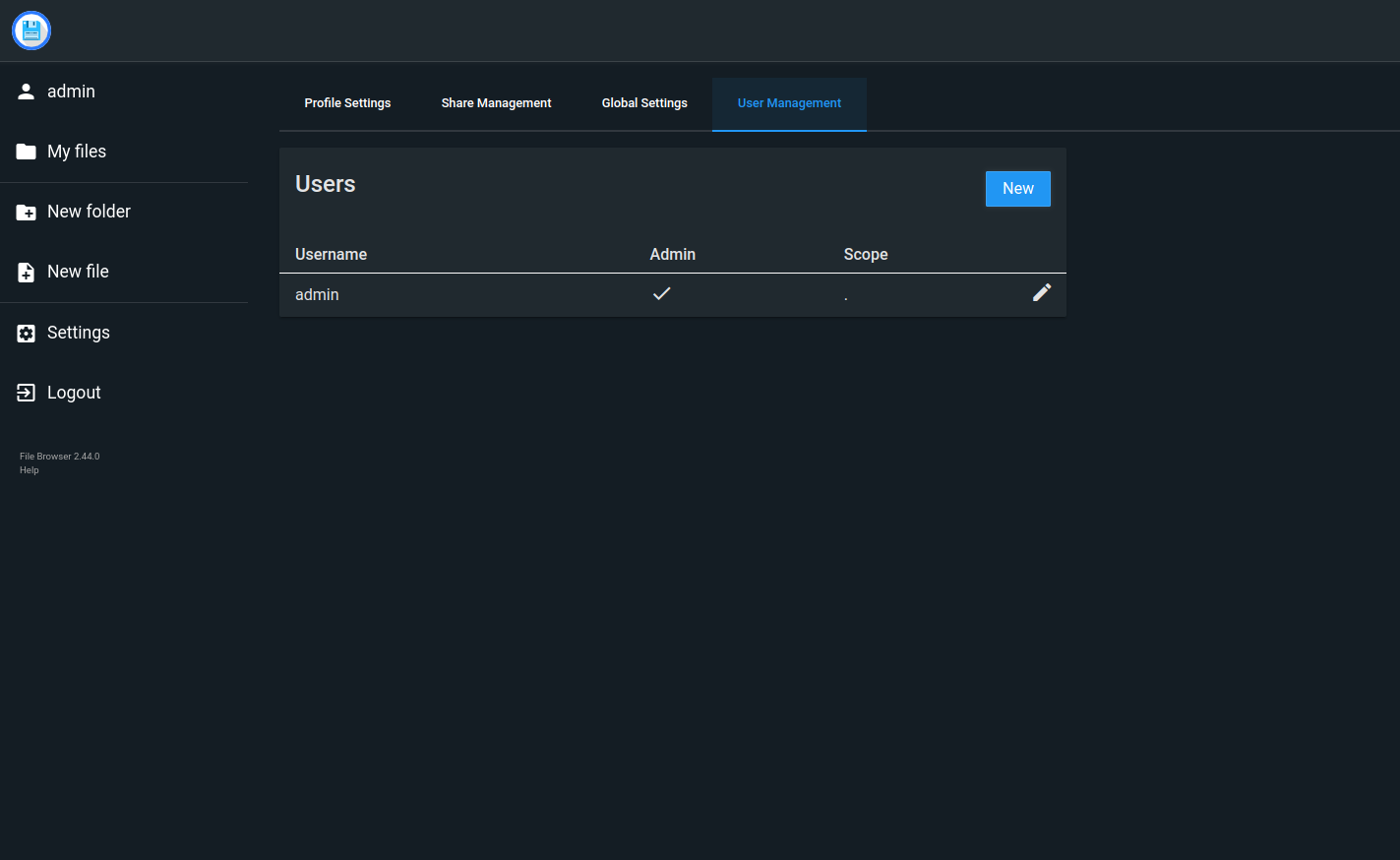Screen dimensions: 1400x860
Task: Click the Logout icon in sidebar
Action: click(x=27, y=394)
